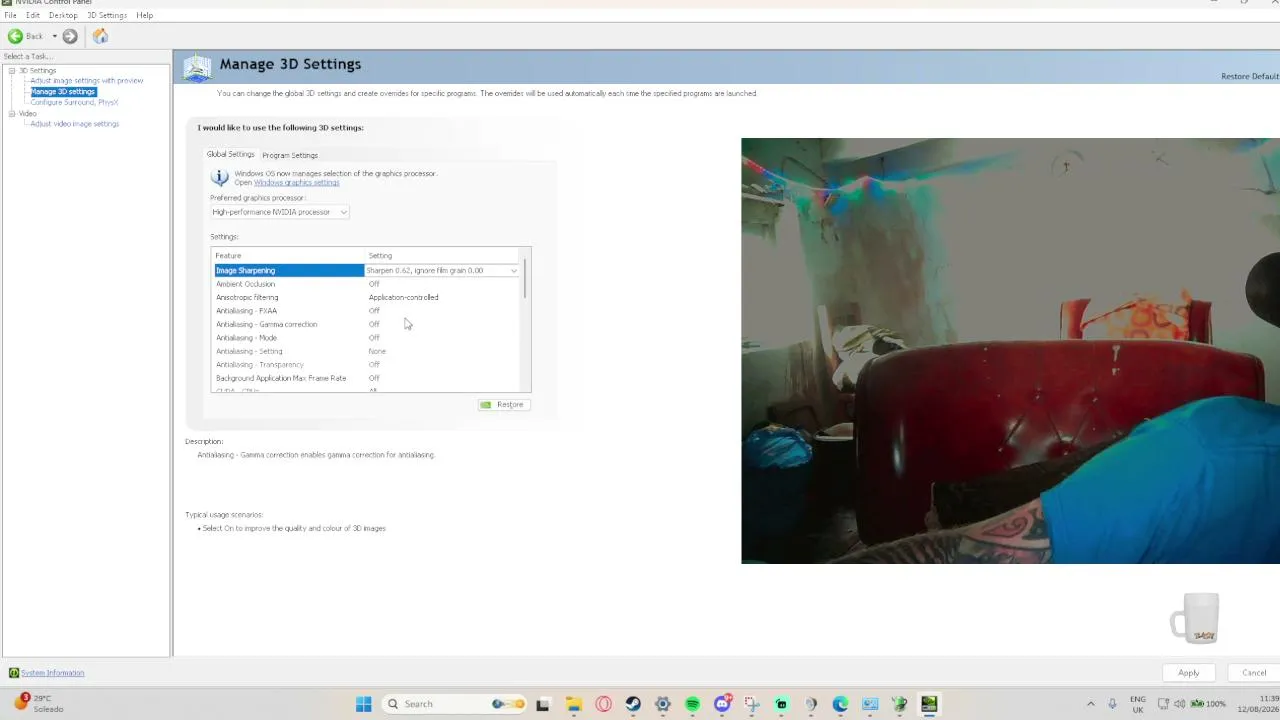Open the 3D Settings menu
The width and height of the screenshot is (1280, 720).
pyautogui.click(x=107, y=15)
